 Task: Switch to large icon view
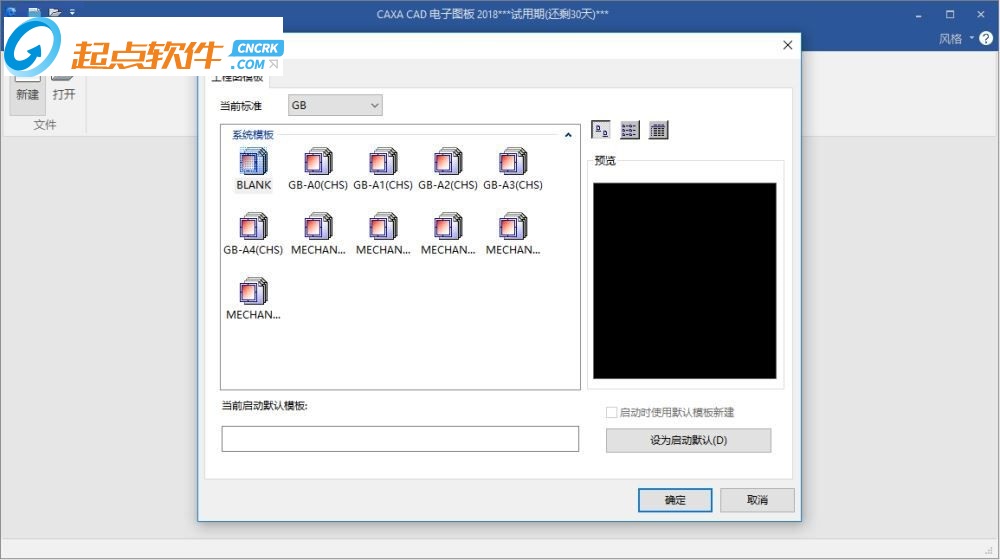(601, 130)
